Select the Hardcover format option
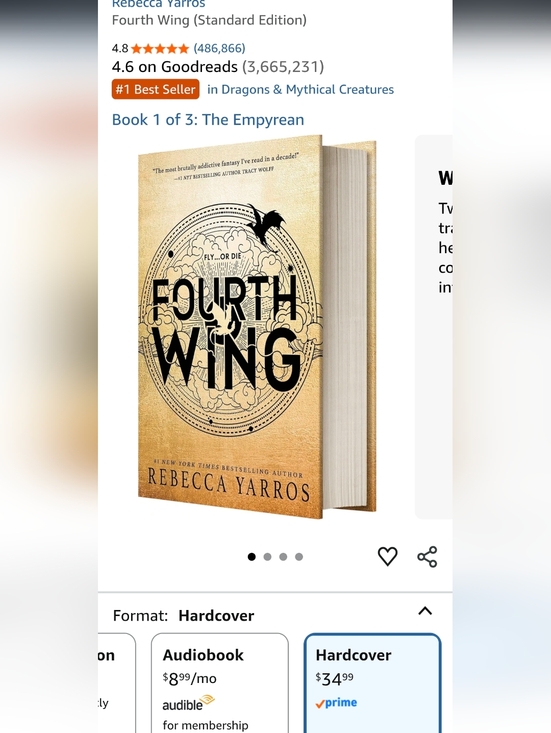The image size is (551, 733). [372, 683]
